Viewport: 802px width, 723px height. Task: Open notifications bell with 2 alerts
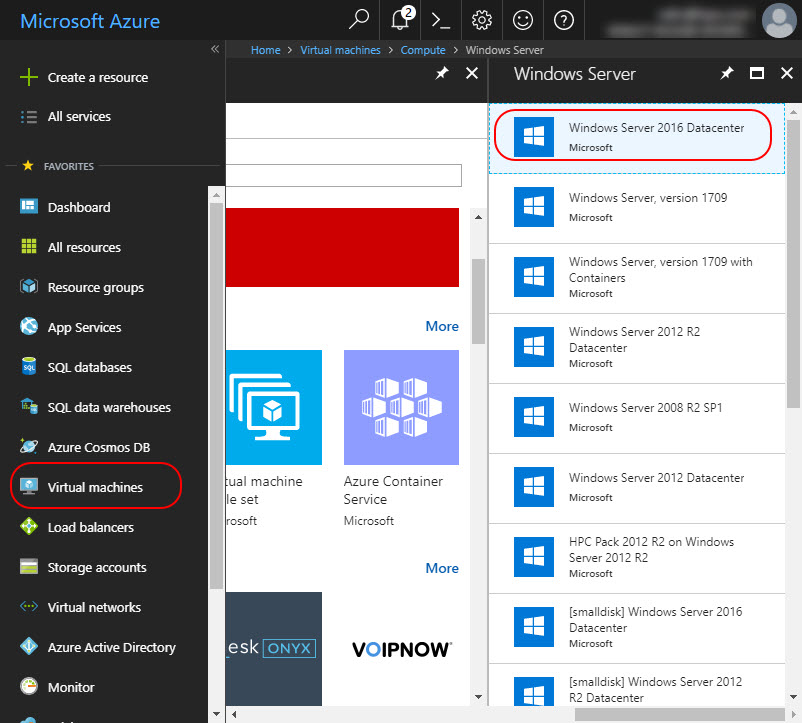(x=400, y=20)
